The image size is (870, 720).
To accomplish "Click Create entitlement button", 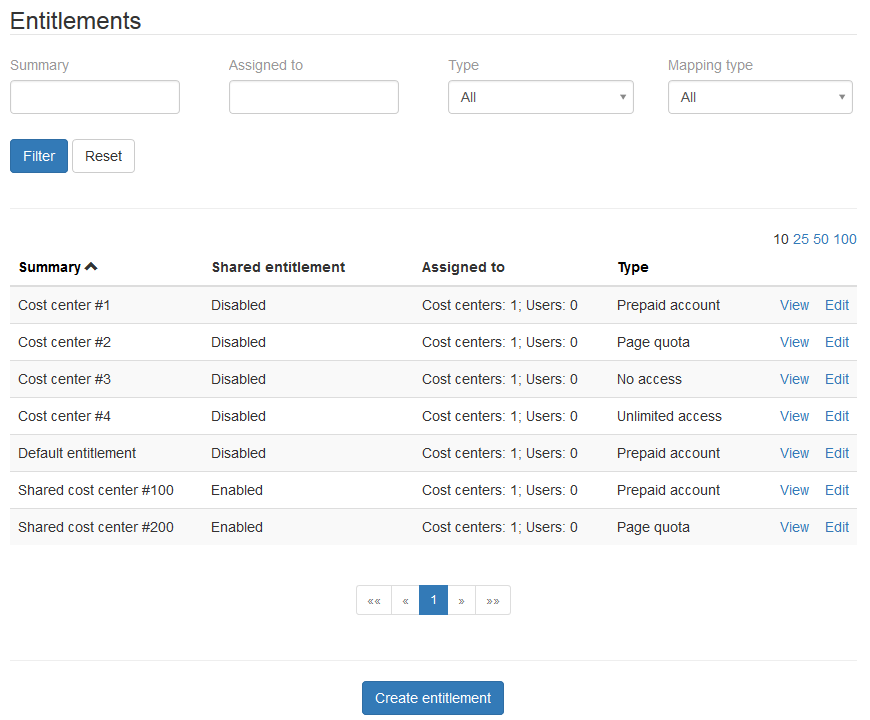I will [x=433, y=698].
